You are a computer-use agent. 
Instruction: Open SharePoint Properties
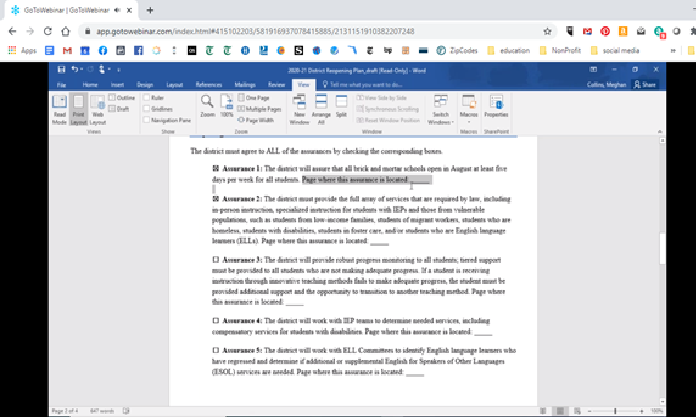[496, 107]
